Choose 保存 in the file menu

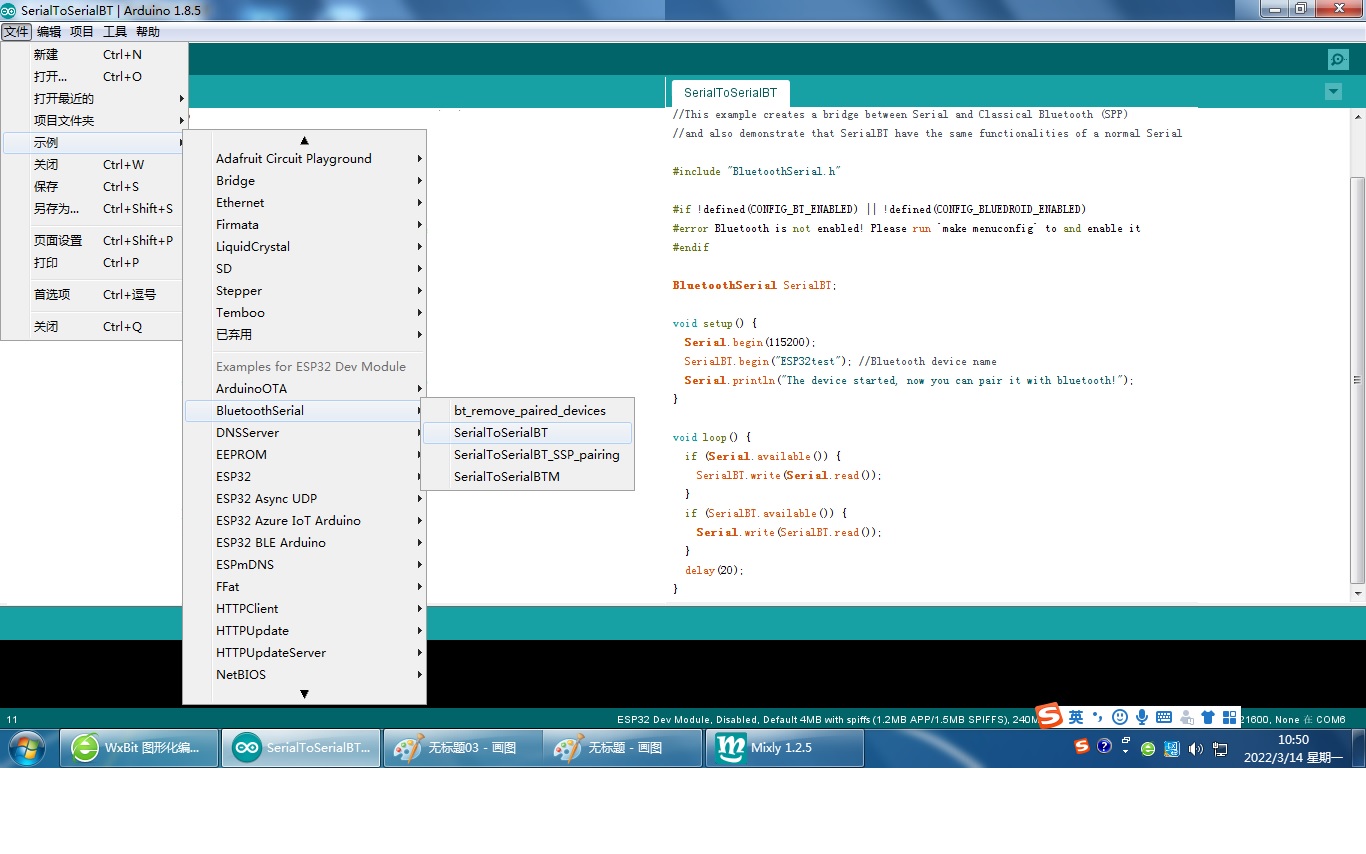[x=94, y=187]
